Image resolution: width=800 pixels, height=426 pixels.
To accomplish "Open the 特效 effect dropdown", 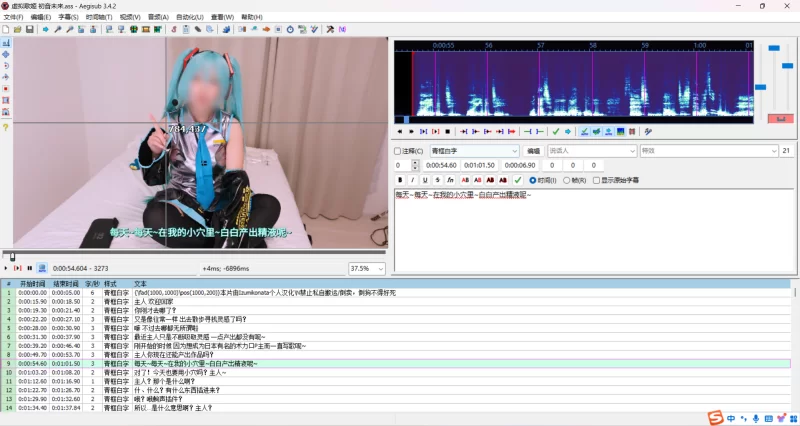I will pos(709,151).
